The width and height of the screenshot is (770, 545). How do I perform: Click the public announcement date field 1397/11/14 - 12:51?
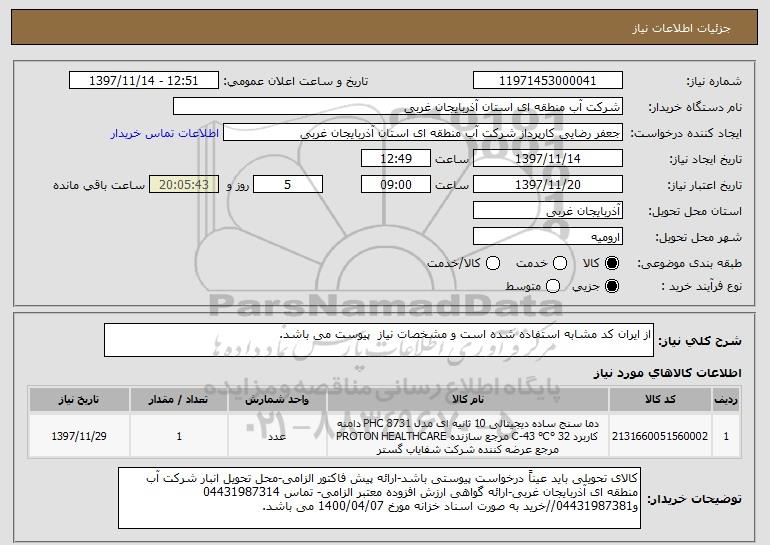tap(144, 81)
